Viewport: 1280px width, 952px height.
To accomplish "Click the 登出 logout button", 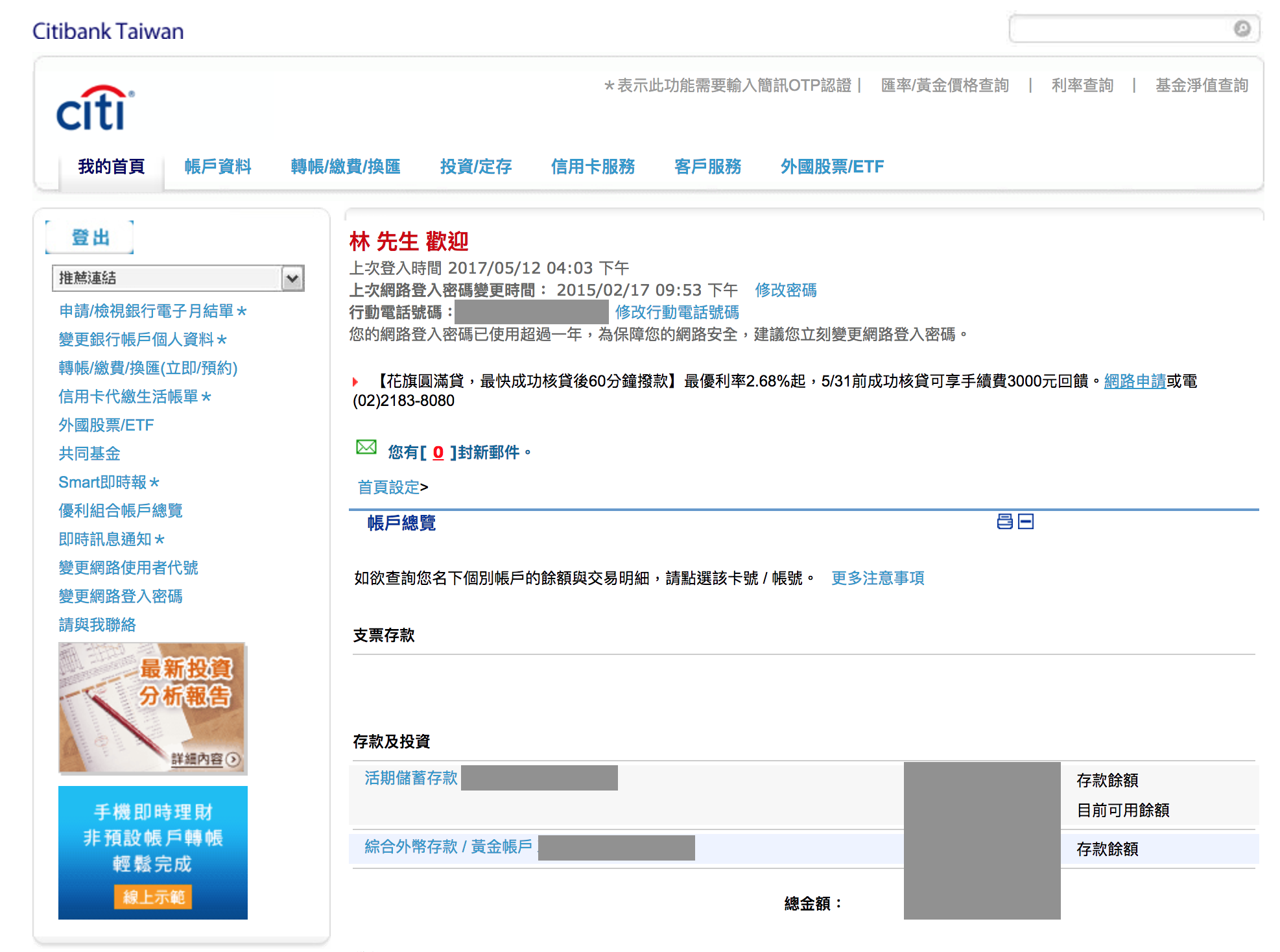I will [x=89, y=237].
